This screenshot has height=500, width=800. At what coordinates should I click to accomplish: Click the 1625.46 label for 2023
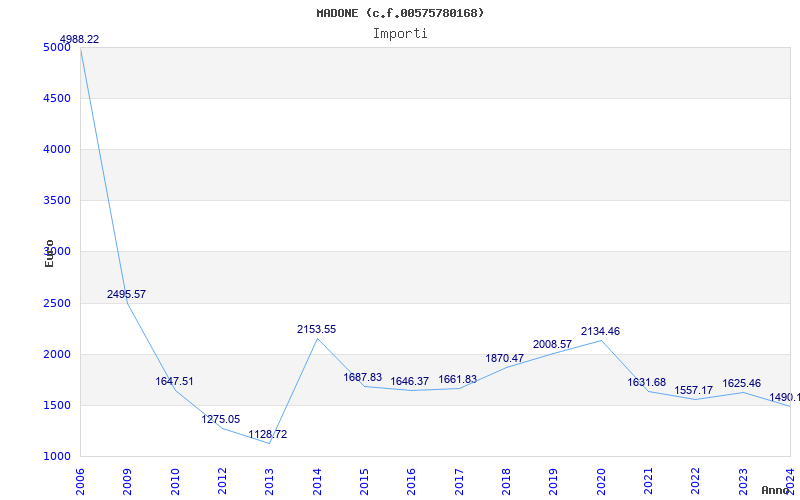(741, 384)
